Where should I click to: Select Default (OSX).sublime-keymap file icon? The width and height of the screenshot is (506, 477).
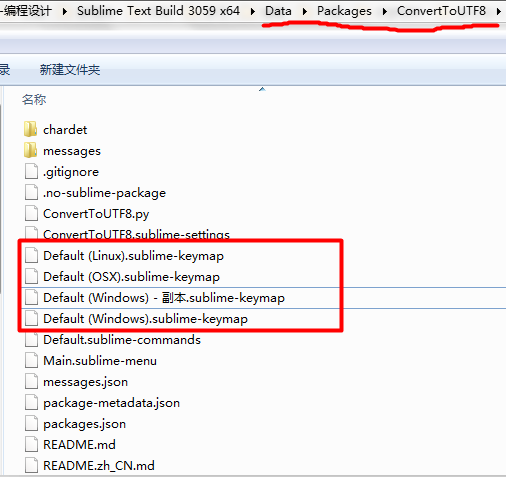pyautogui.click(x=31, y=276)
